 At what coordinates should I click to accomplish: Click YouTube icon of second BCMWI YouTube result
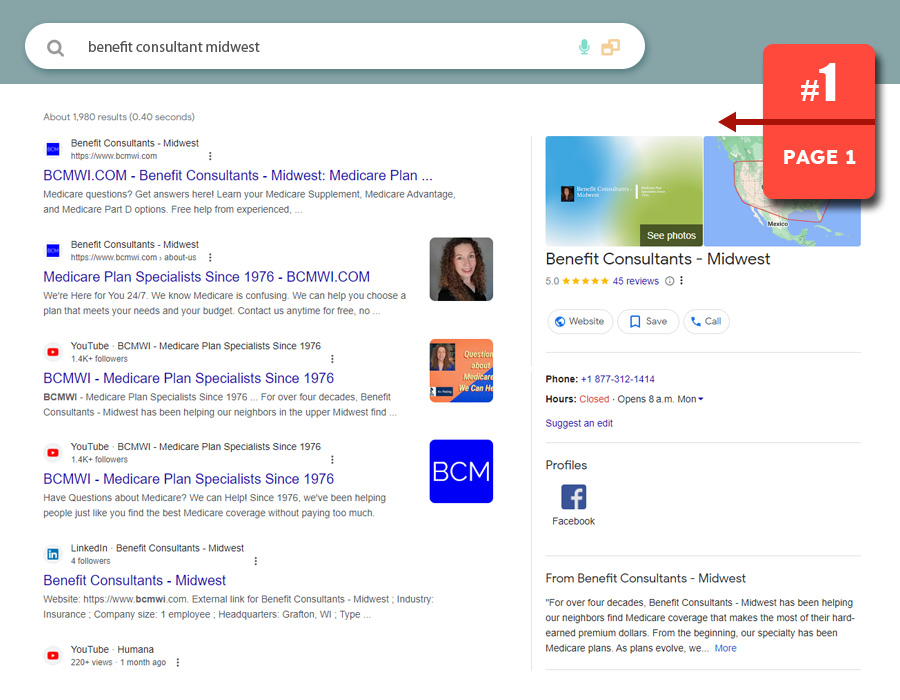coord(53,453)
